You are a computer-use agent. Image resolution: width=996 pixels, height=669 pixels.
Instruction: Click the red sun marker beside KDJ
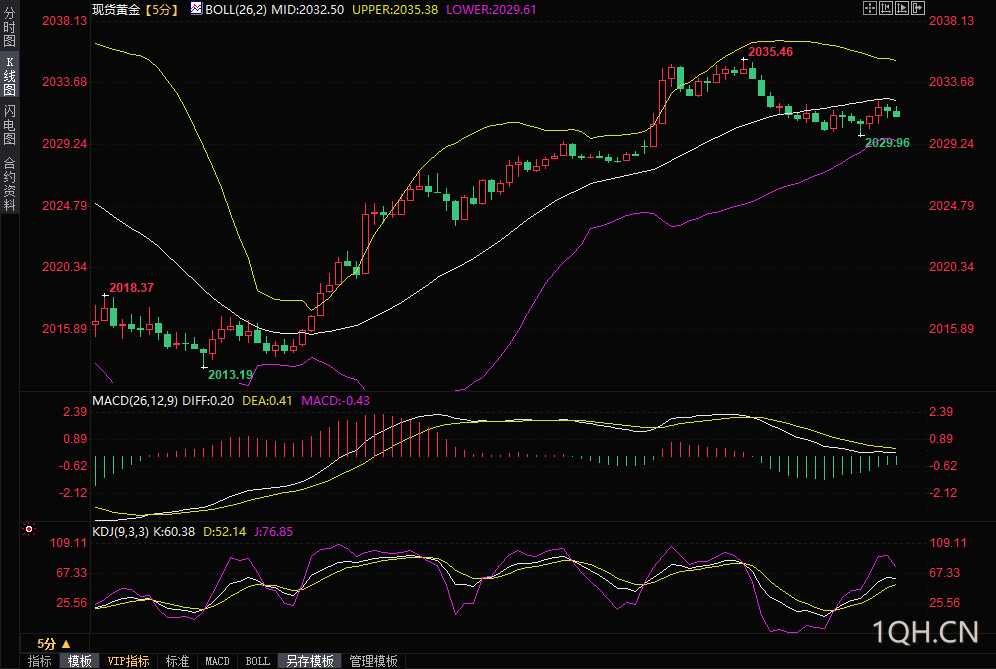pos(29,529)
